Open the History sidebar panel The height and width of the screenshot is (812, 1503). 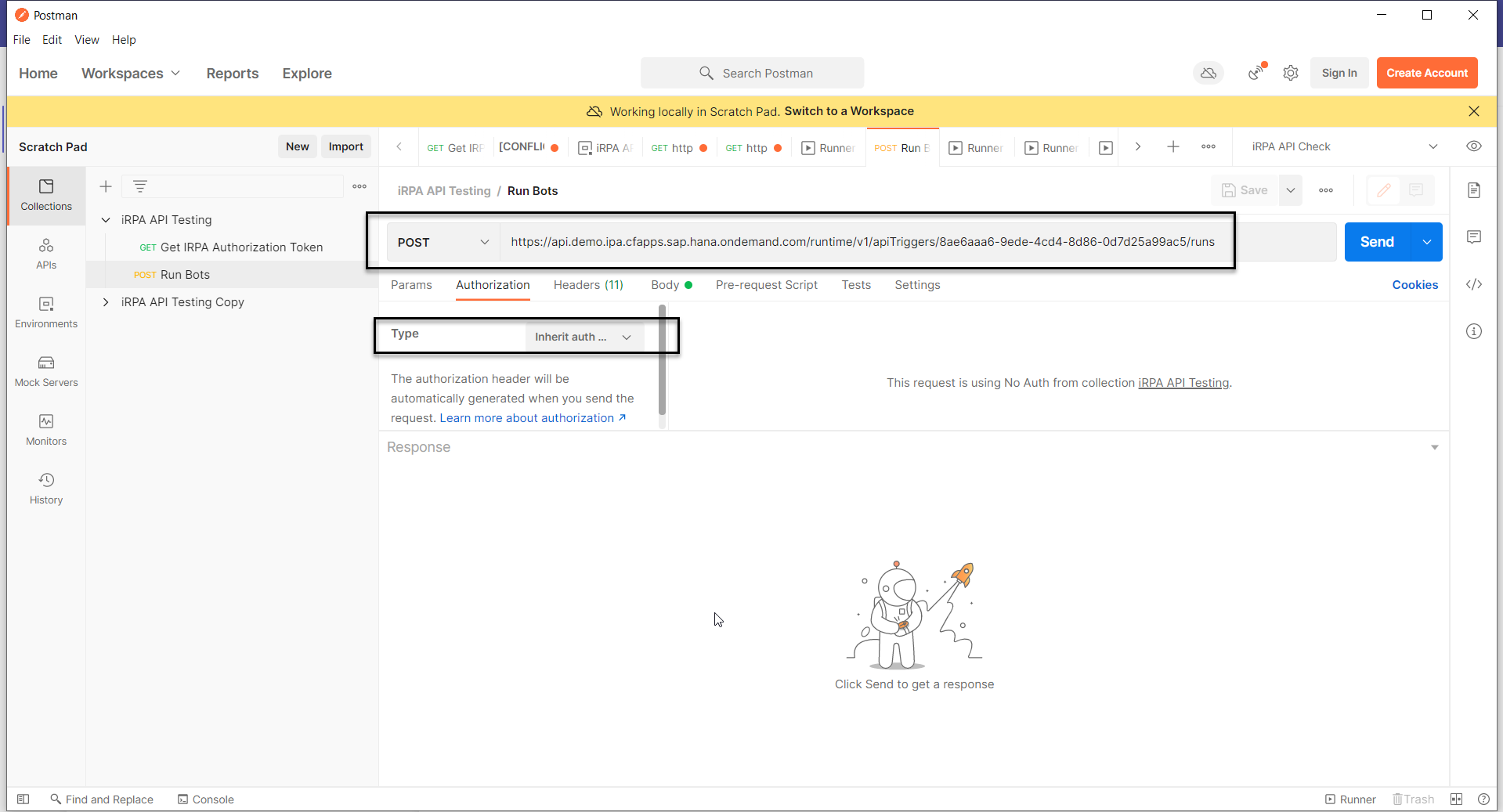click(x=46, y=489)
